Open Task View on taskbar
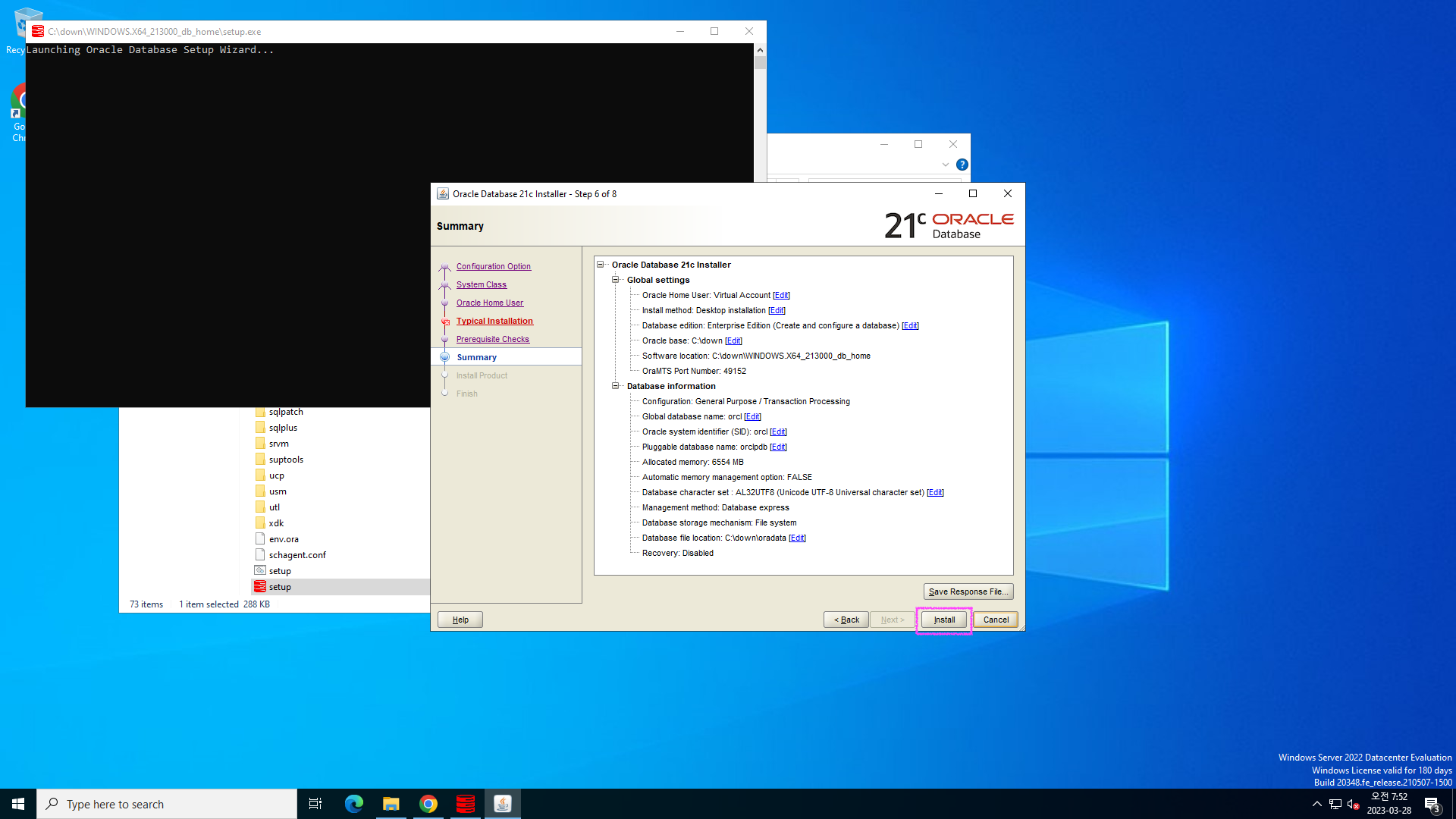 pyautogui.click(x=315, y=804)
